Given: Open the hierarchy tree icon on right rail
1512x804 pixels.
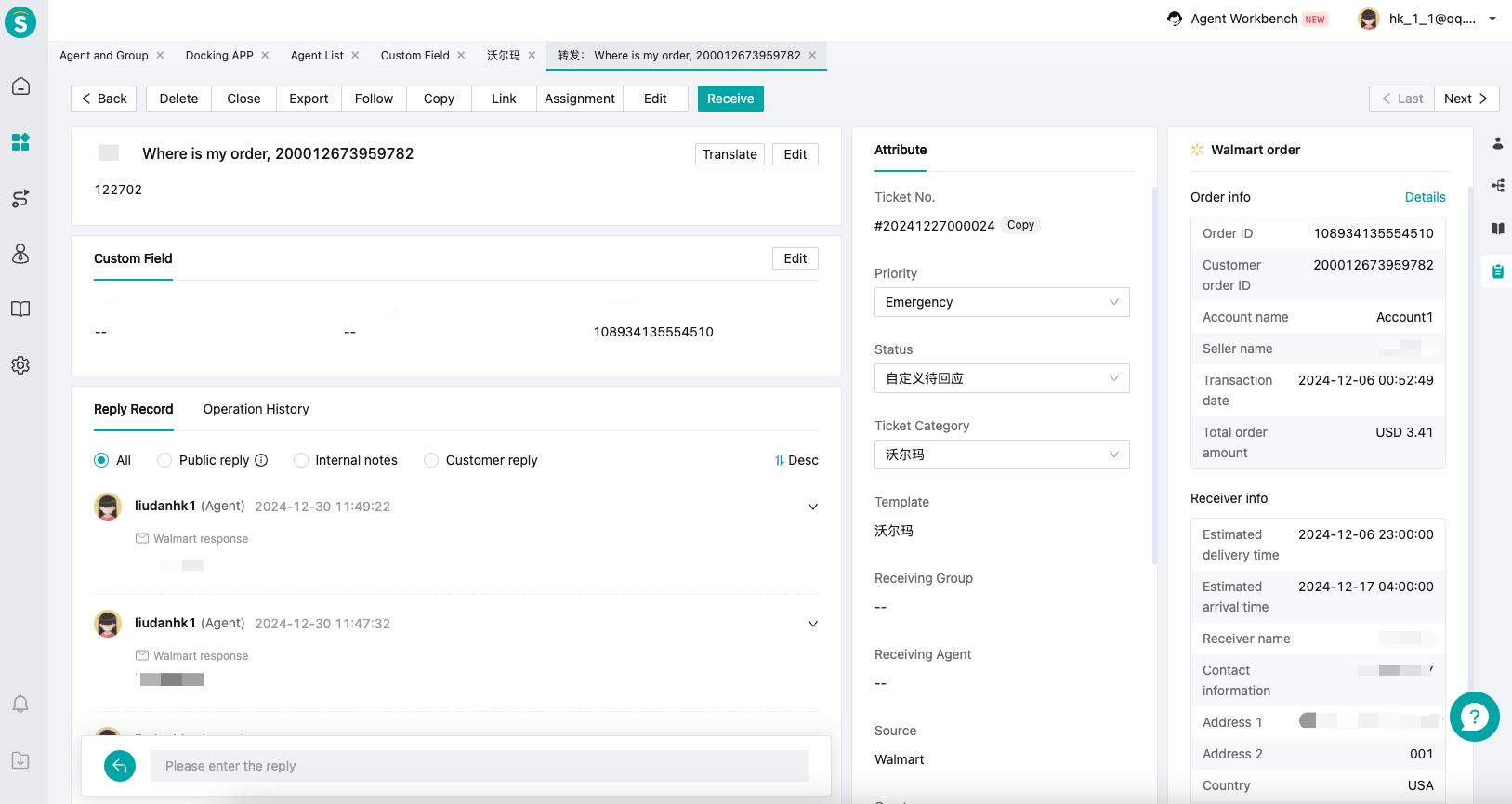Looking at the screenshot, I should pyautogui.click(x=1498, y=186).
